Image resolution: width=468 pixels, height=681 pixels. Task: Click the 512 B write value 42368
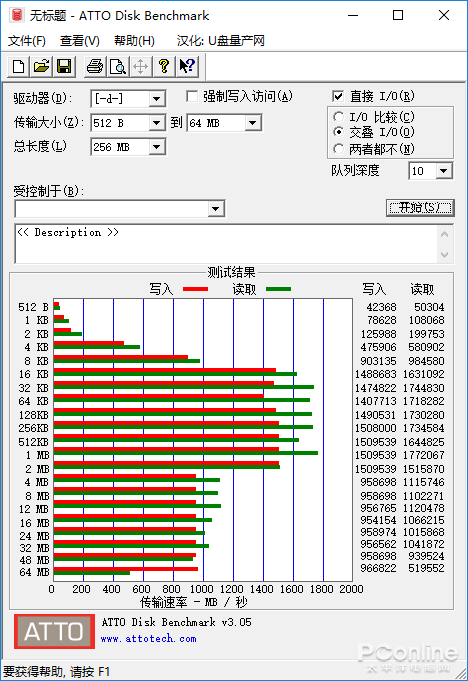point(381,307)
